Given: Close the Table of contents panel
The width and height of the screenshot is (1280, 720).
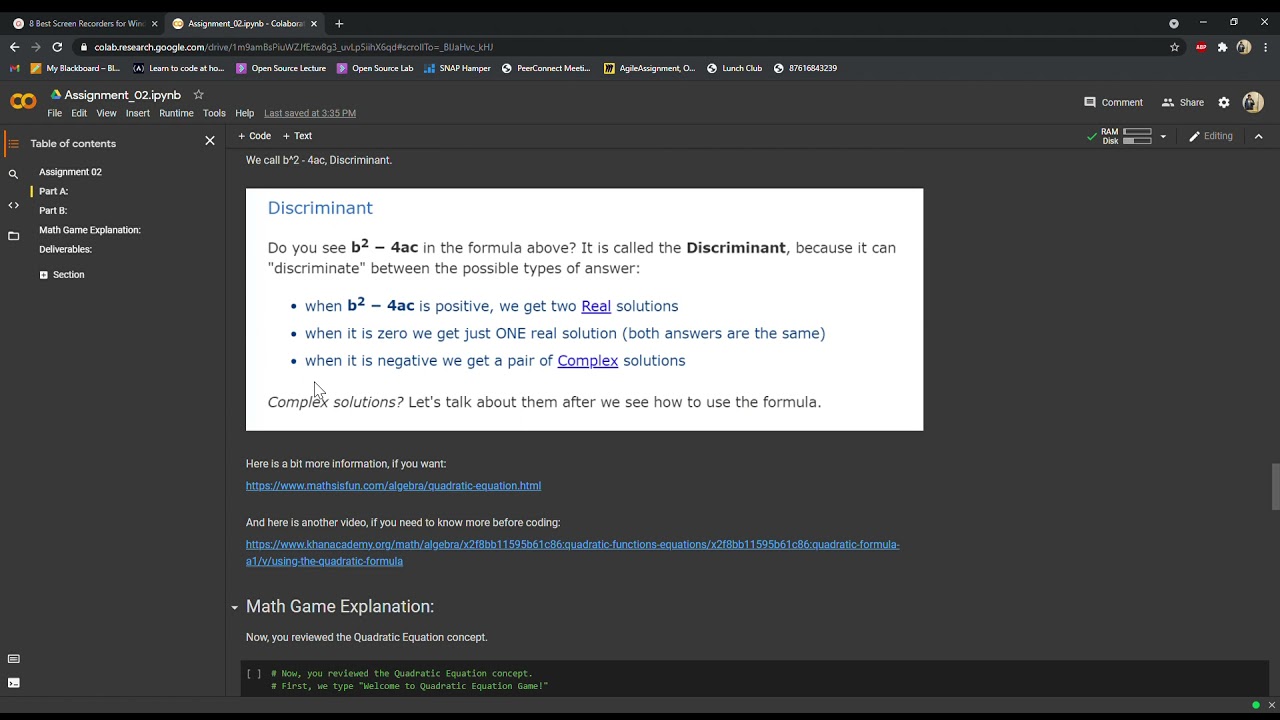Looking at the screenshot, I should click(210, 141).
